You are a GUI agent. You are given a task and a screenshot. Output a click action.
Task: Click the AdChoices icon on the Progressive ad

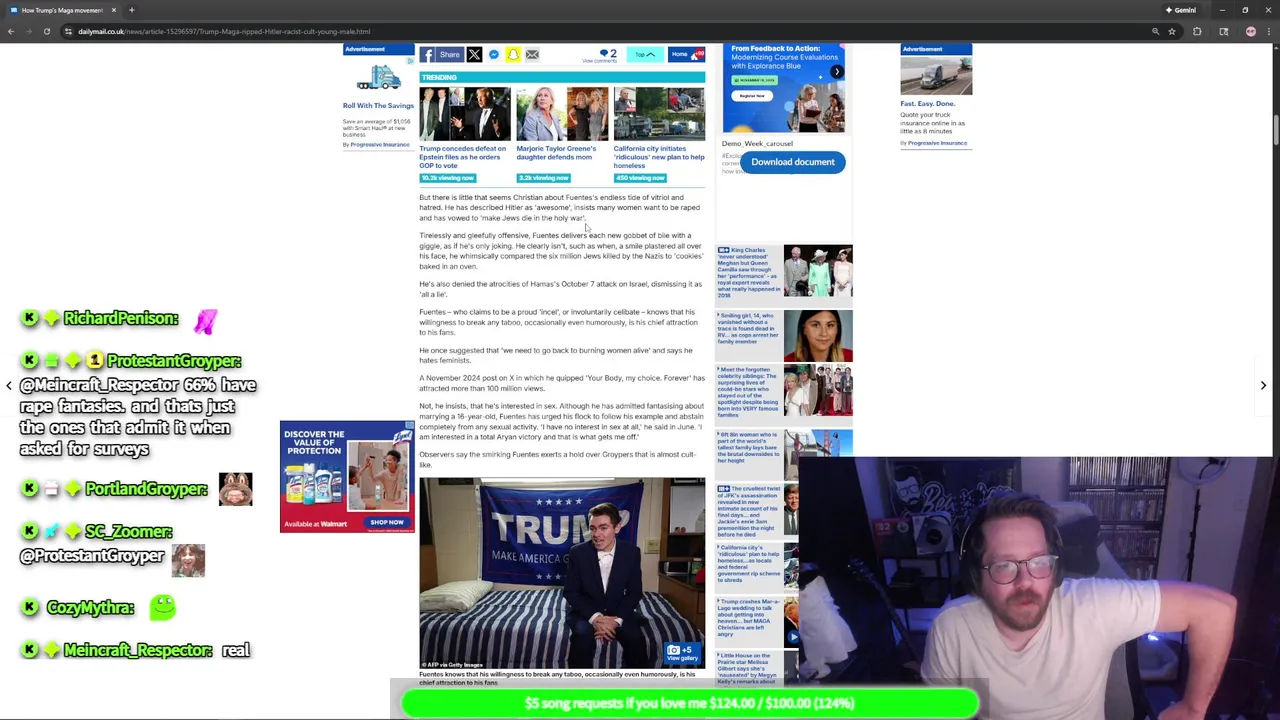pyautogui.click(x=409, y=61)
